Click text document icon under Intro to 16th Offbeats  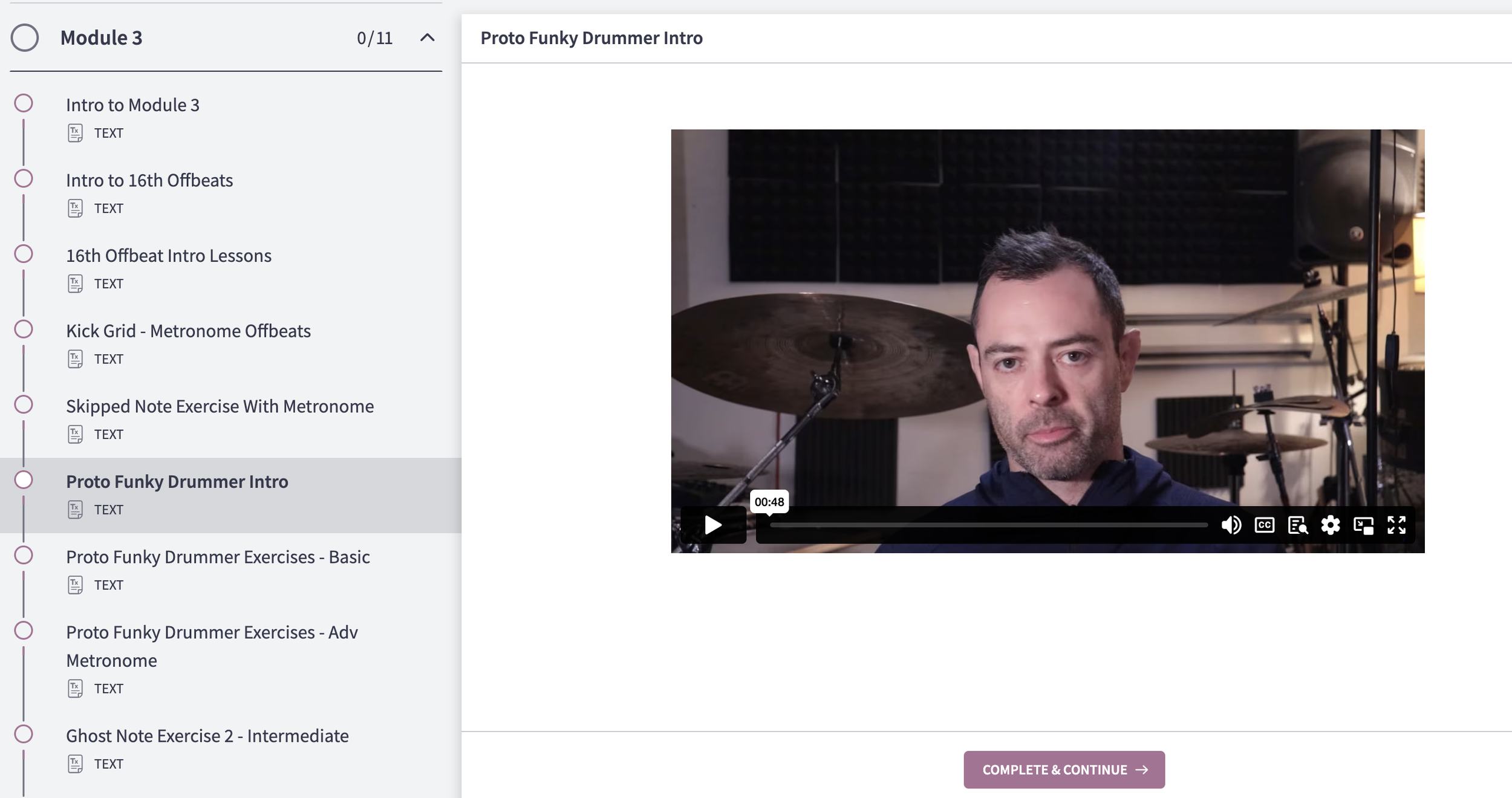coord(75,209)
